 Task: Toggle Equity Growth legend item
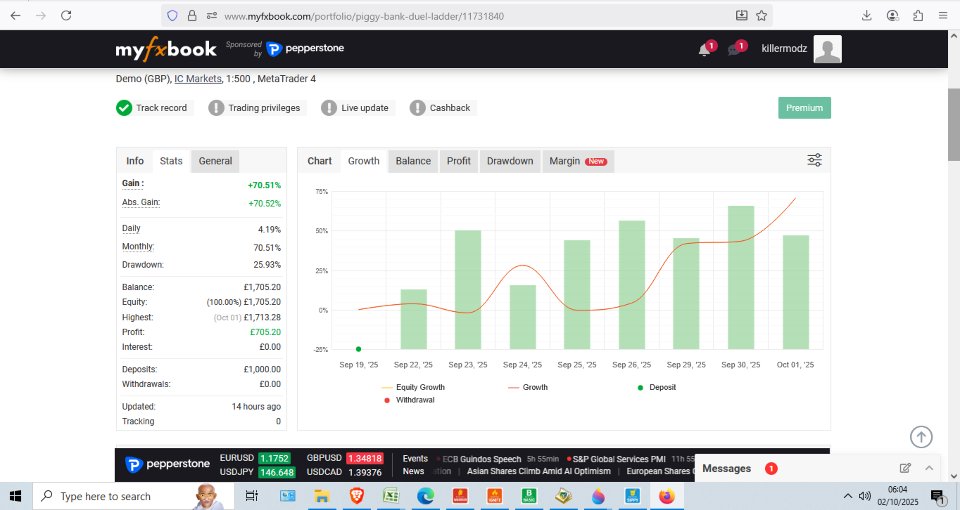click(x=413, y=387)
